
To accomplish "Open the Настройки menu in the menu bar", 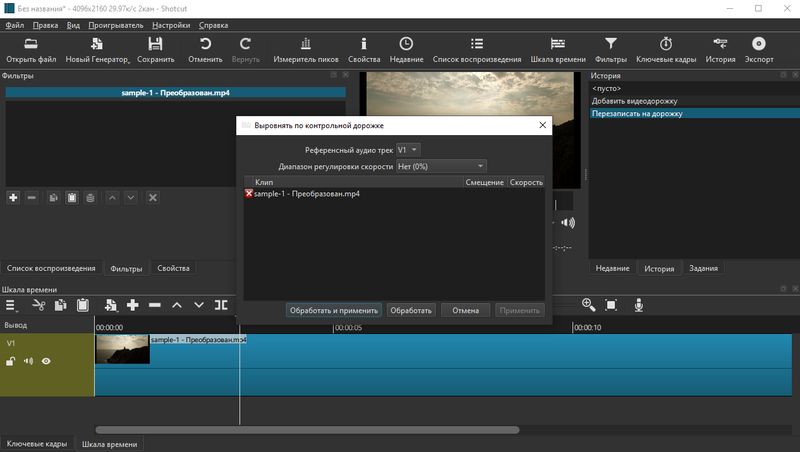I will click(x=170, y=25).
